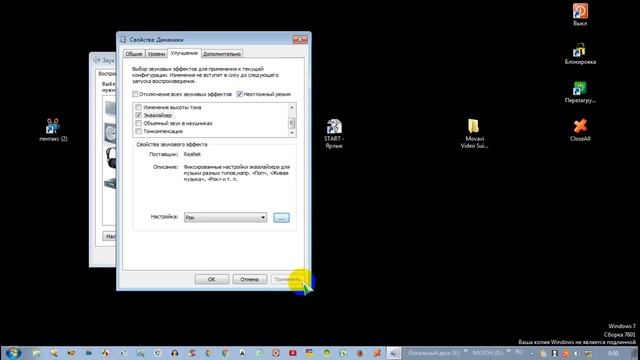Click the arrow of the Рок preset combo box
Viewport: 640px width, 360px height.
tap(263, 218)
